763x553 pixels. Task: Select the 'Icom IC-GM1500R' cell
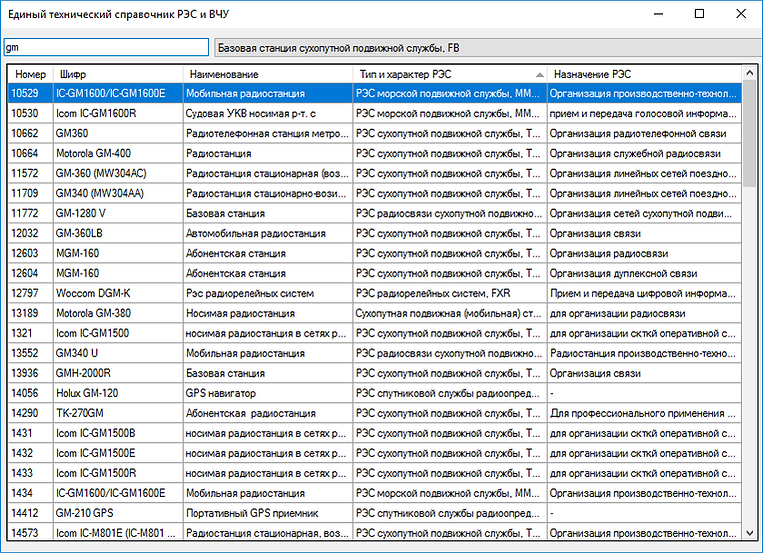coord(118,473)
